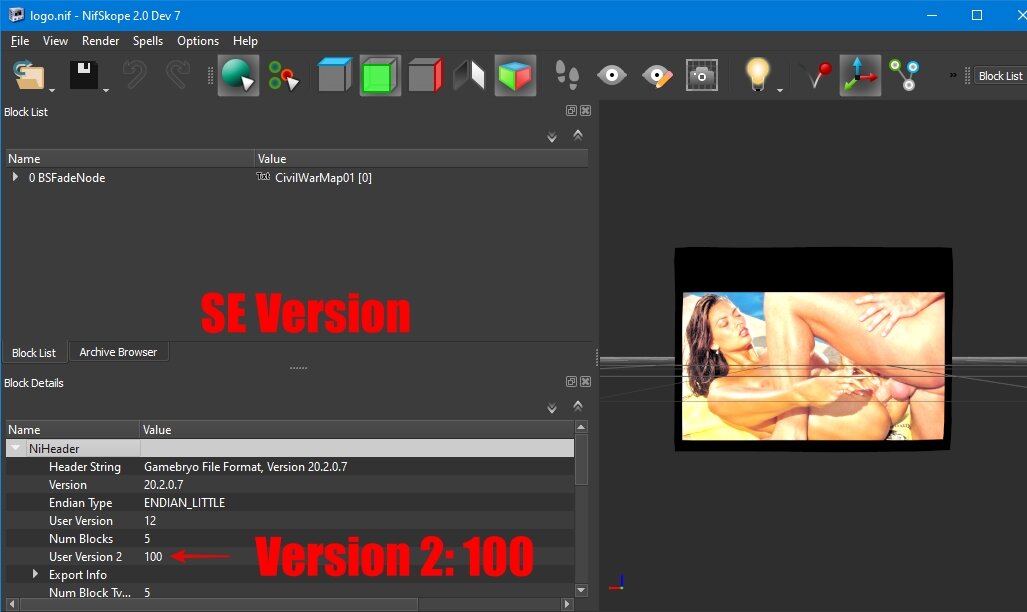Open the Load file toolbar icon
The width and height of the screenshot is (1027, 612).
point(29,75)
